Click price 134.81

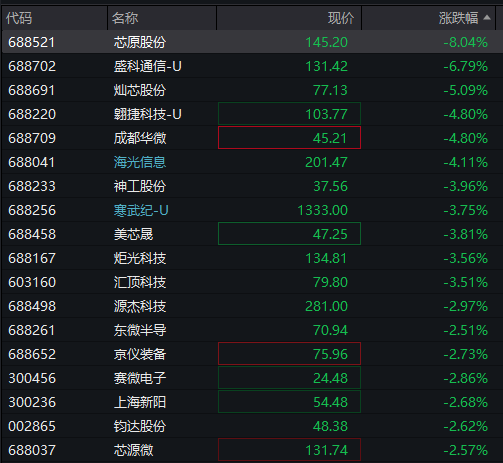326,258
